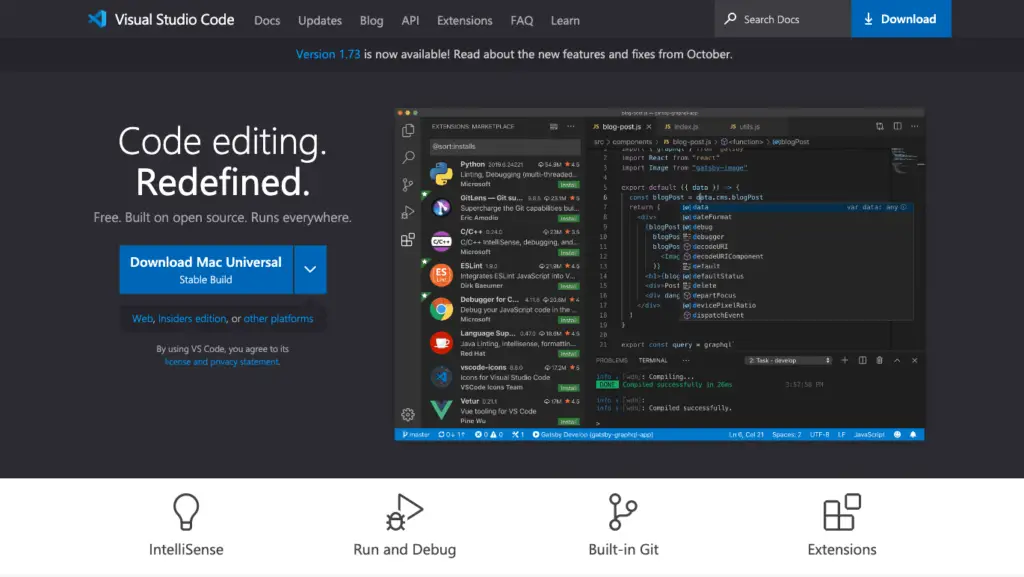Click the Python extension logo
Screen dimensions: 1024x577
[x=441, y=174]
